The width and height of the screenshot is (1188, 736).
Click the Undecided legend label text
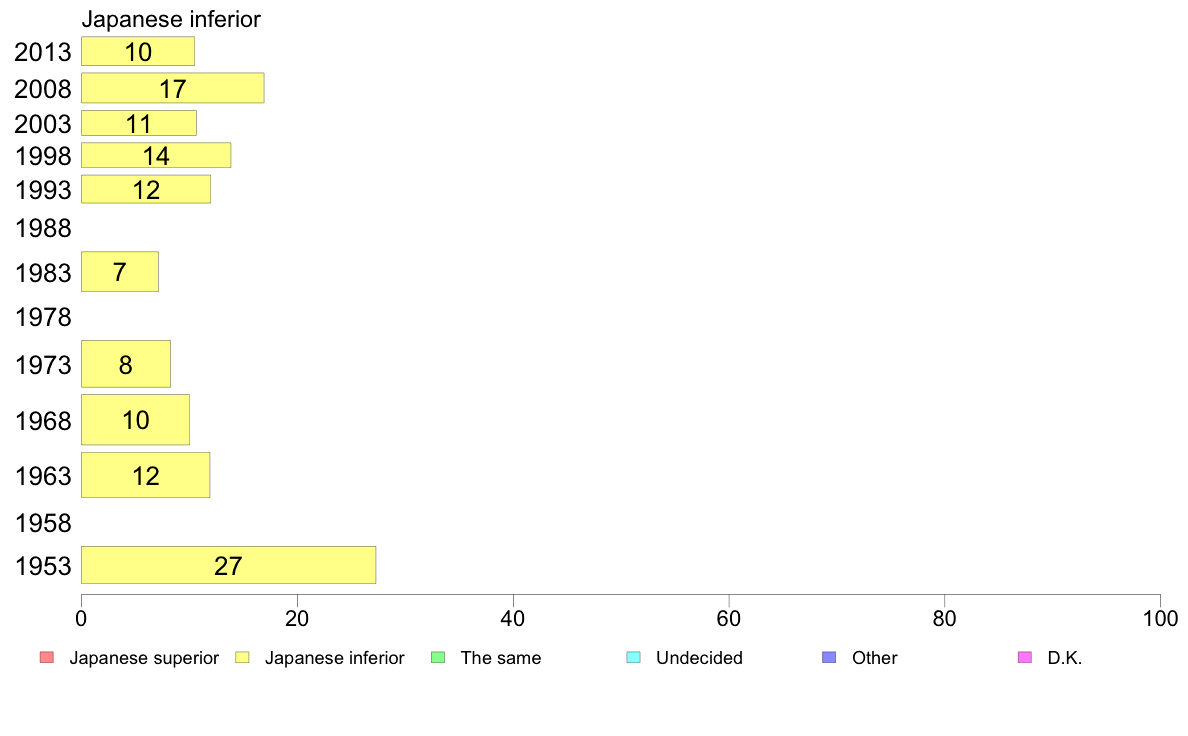(699, 658)
